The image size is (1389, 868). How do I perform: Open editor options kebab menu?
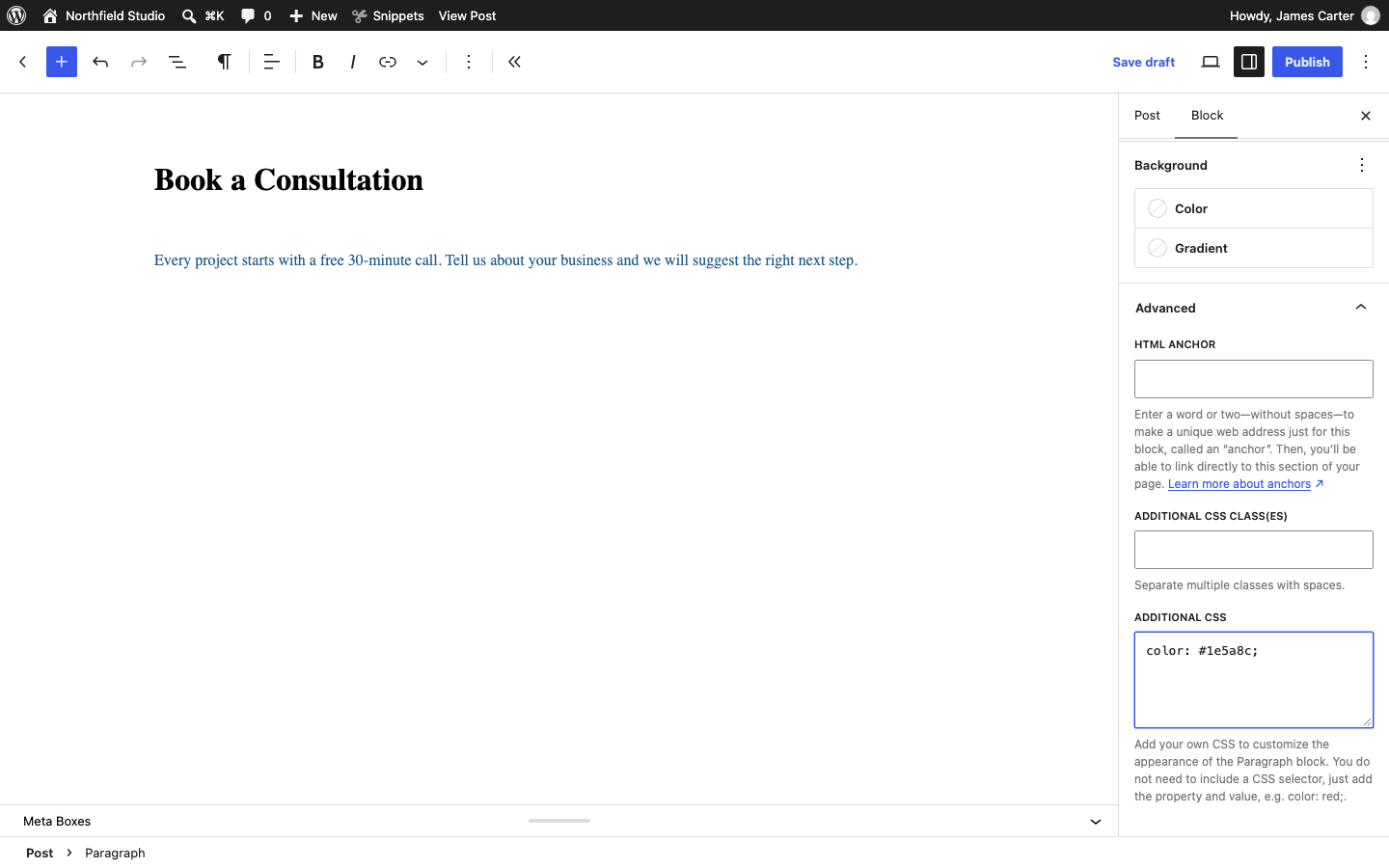(1366, 62)
